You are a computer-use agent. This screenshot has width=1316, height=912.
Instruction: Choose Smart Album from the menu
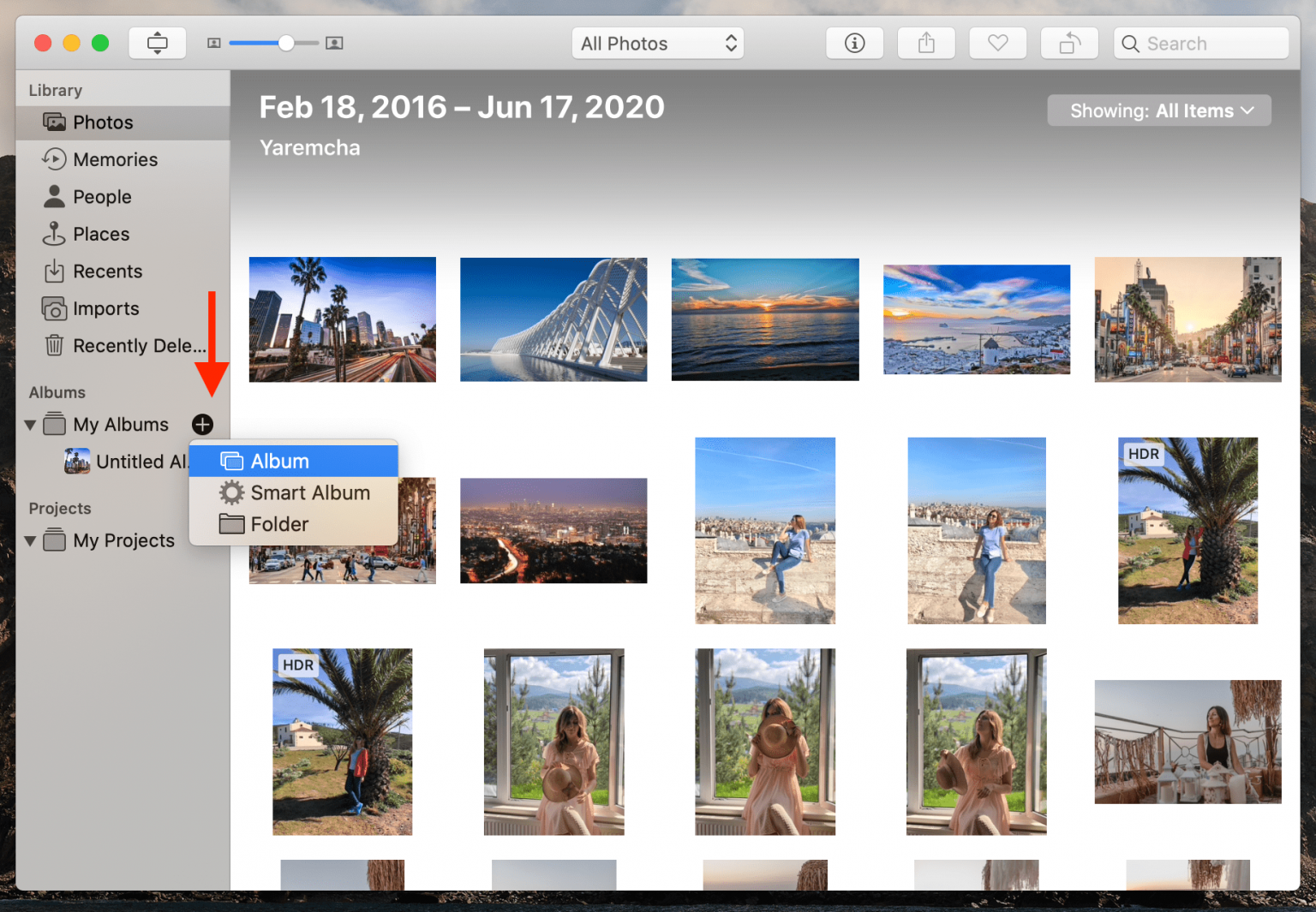[x=309, y=492]
